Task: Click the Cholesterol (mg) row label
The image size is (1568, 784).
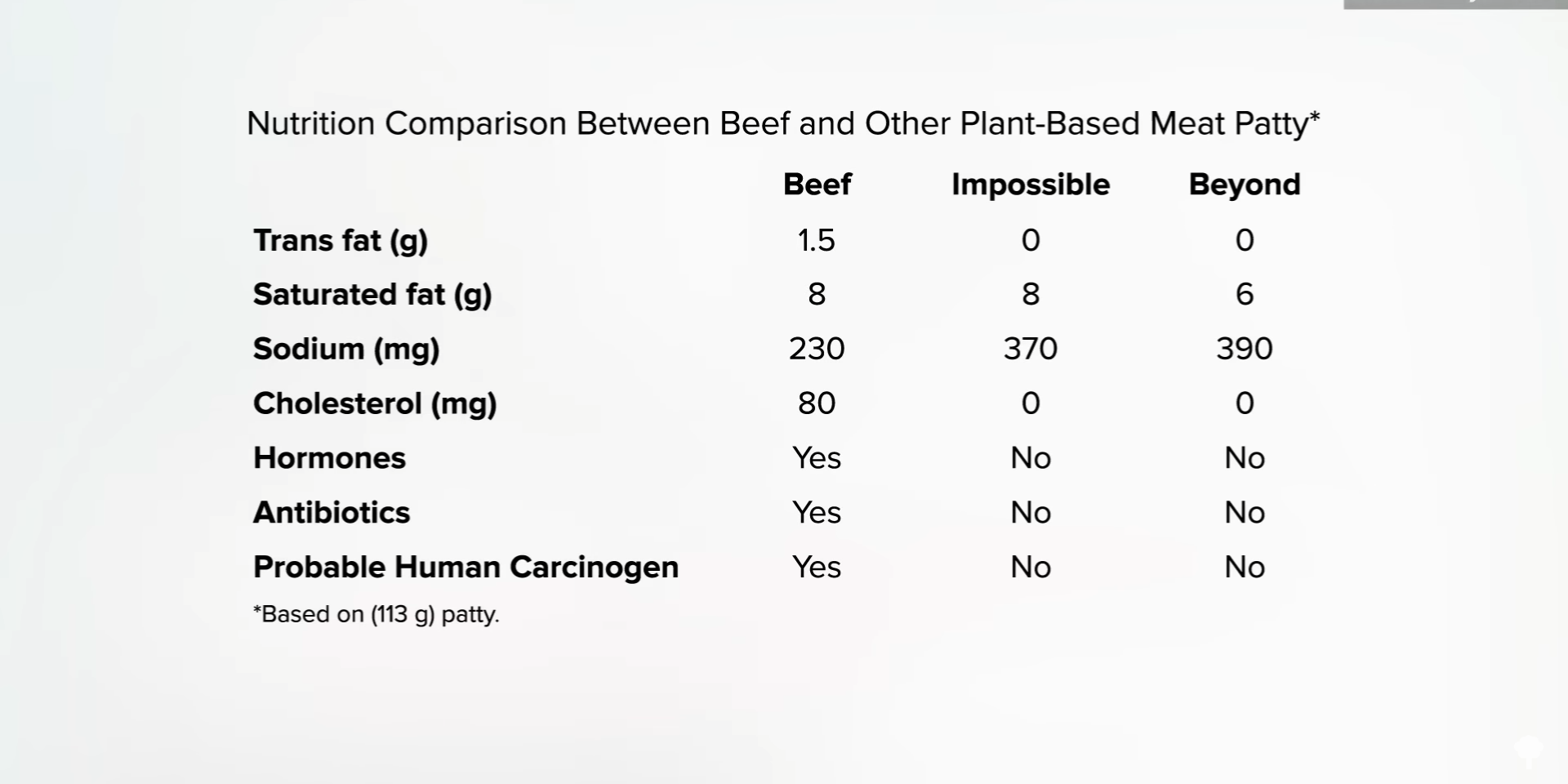Action: click(375, 403)
